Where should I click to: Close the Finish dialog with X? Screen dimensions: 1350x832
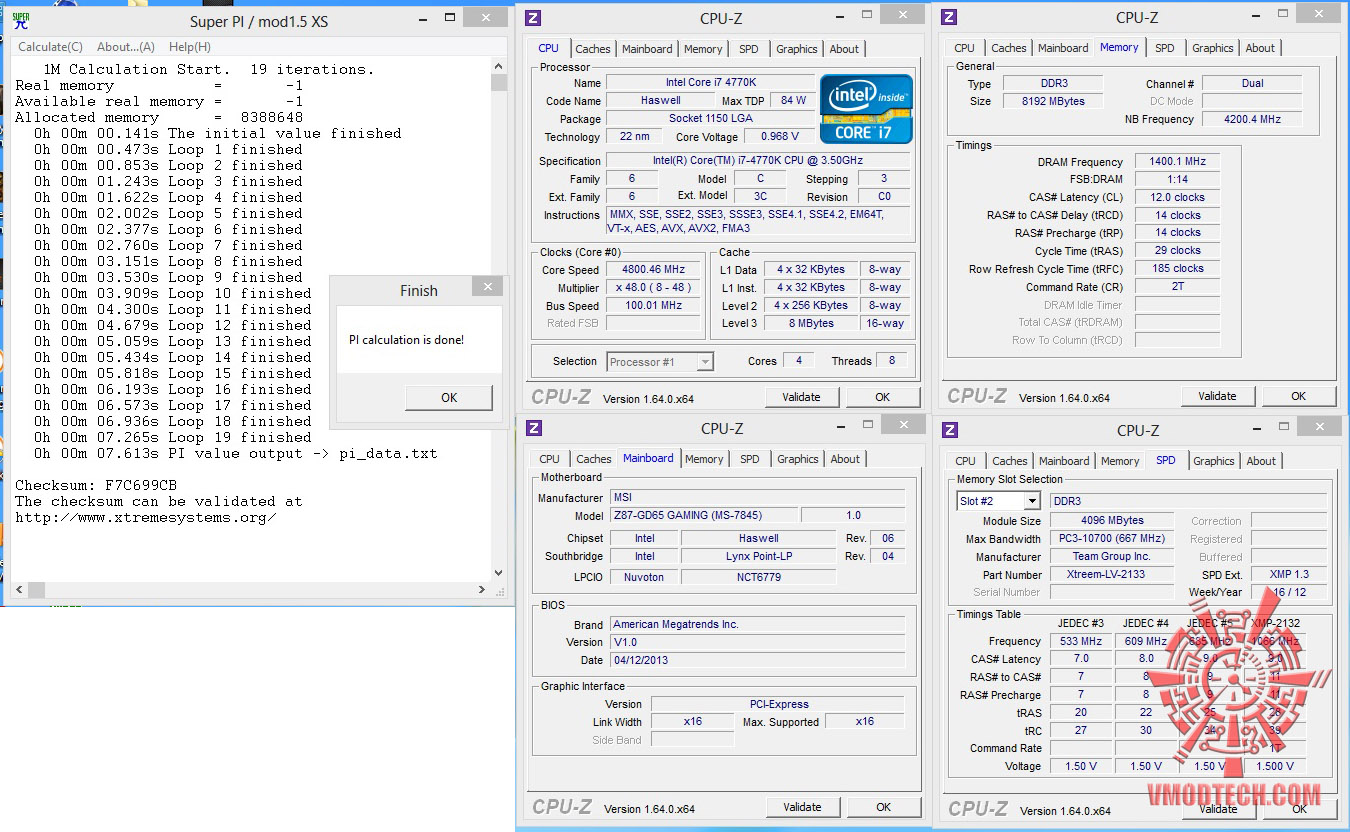(487, 288)
